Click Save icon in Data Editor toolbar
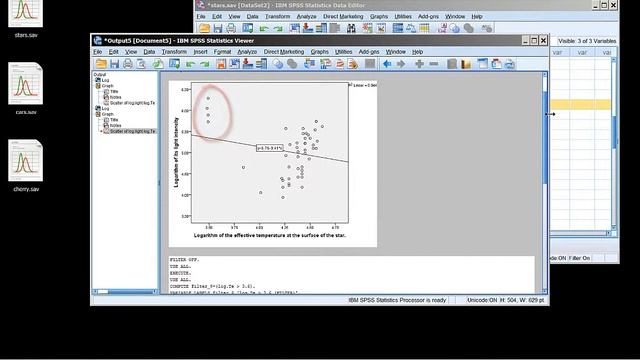 coord(218,28)
